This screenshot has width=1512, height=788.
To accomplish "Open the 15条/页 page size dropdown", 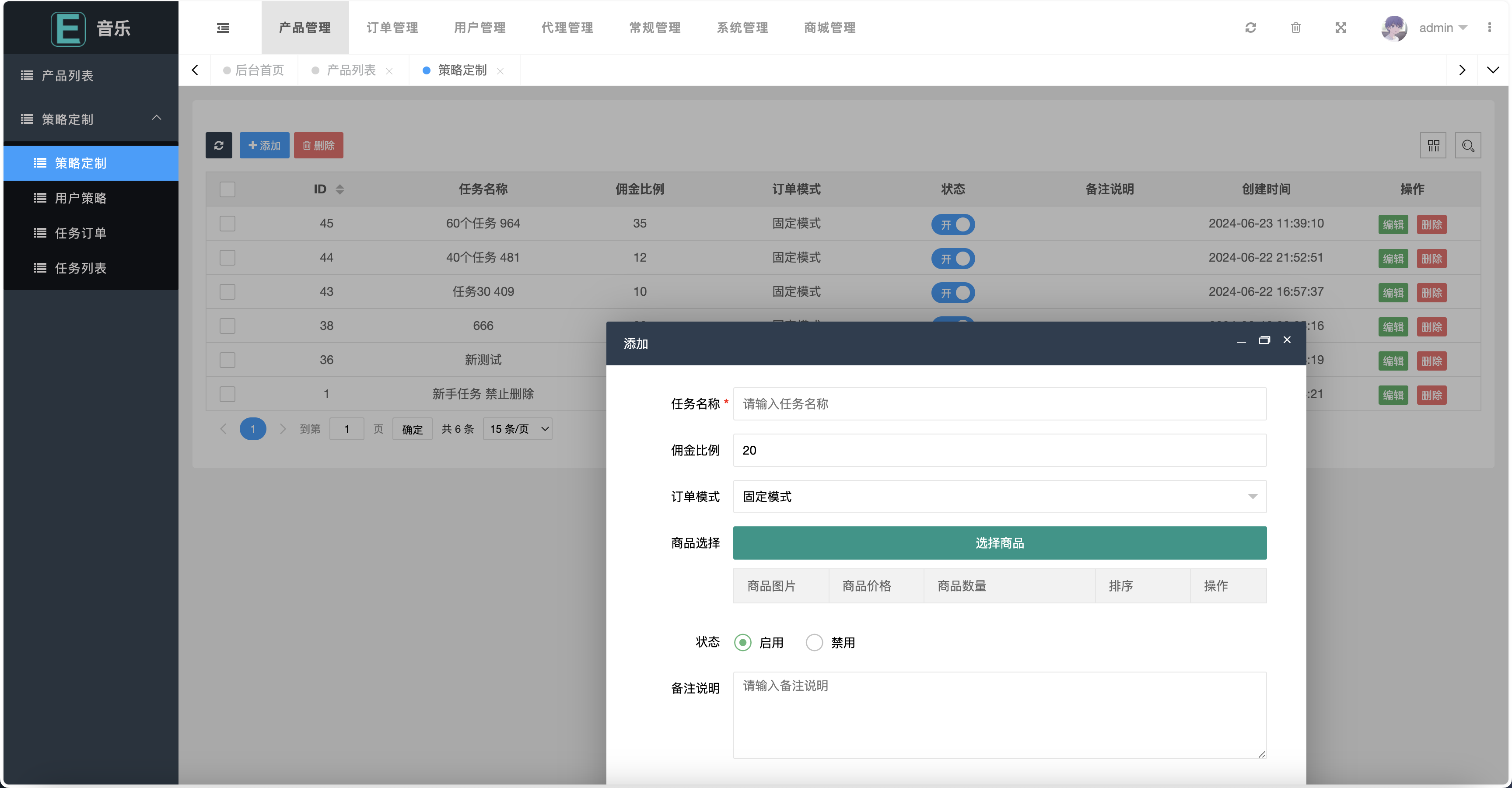I will point(517,429).
